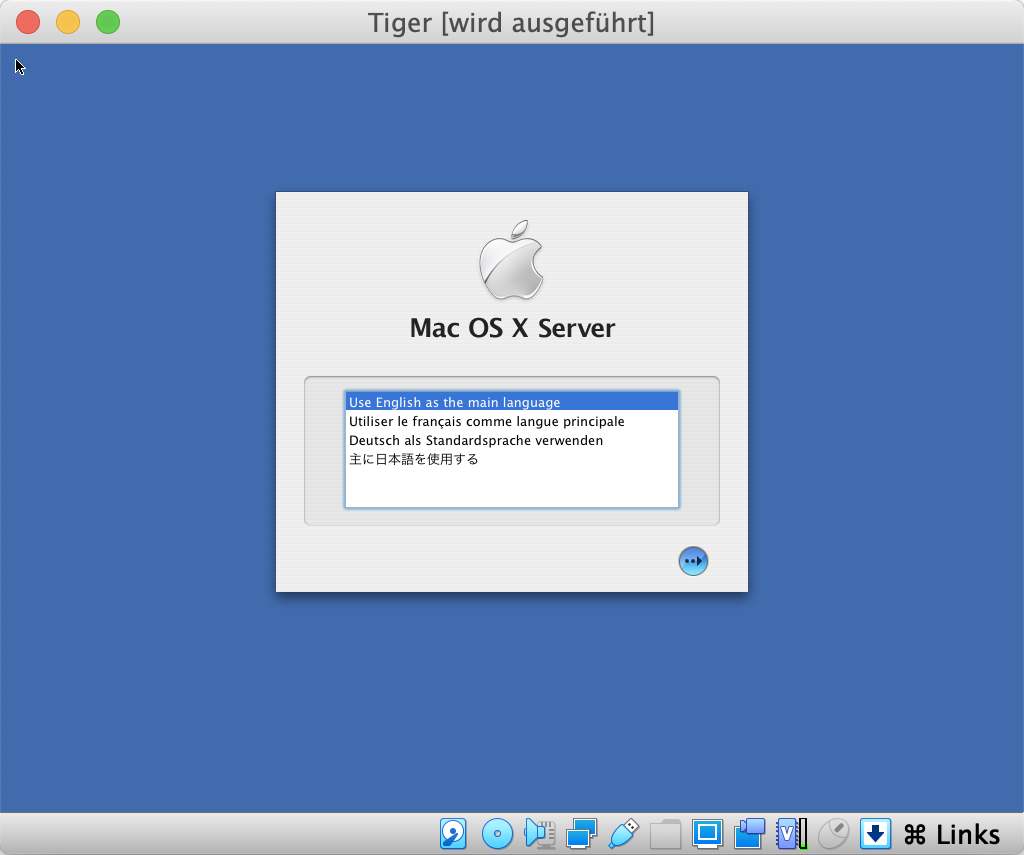Open the video capture status icon

click(x=750, y=834)
